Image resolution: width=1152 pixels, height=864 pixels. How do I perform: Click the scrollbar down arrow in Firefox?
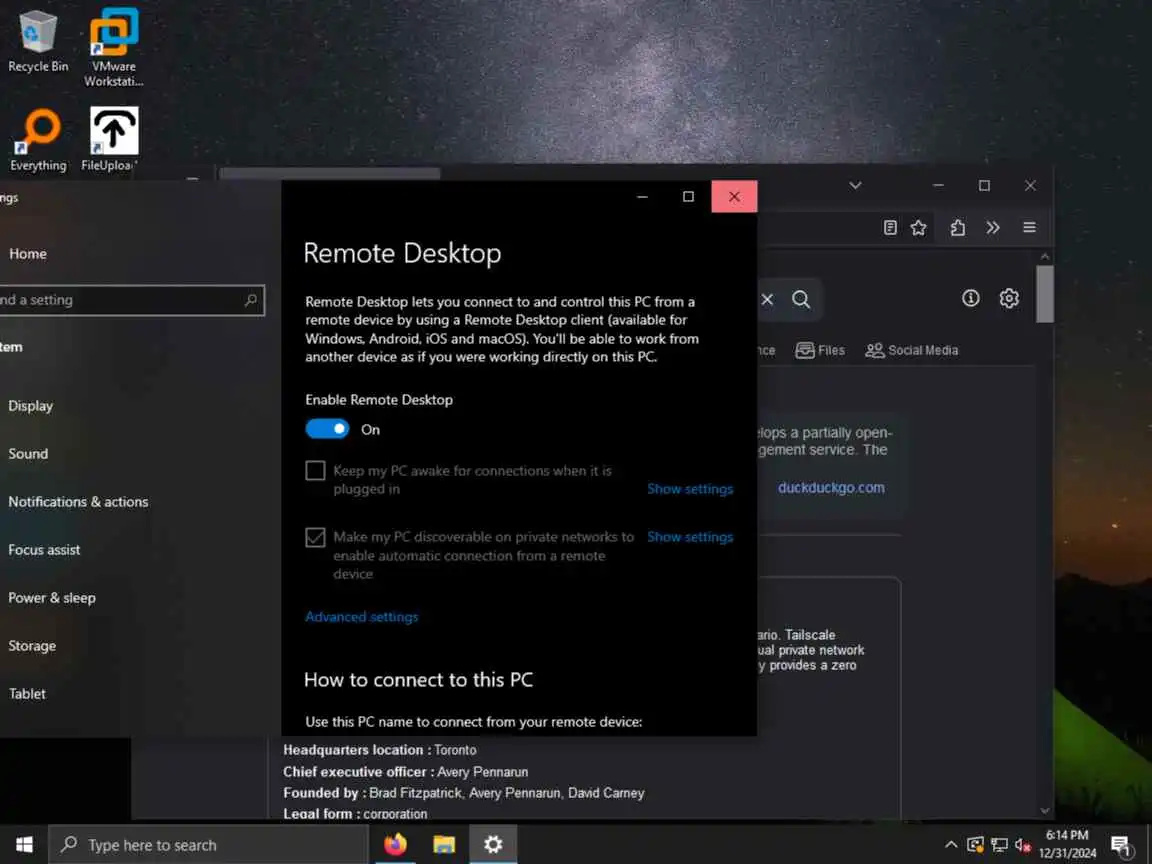click(x=1045, y=810)
